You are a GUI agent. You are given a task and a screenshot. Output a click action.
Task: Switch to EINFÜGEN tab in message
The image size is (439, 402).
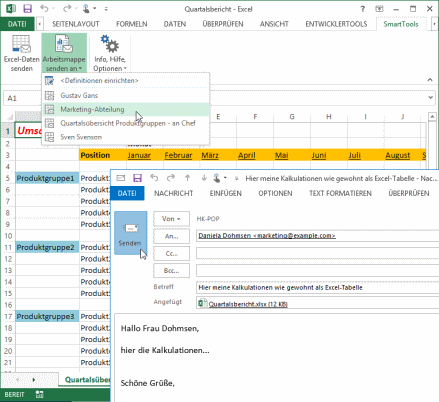226,193
